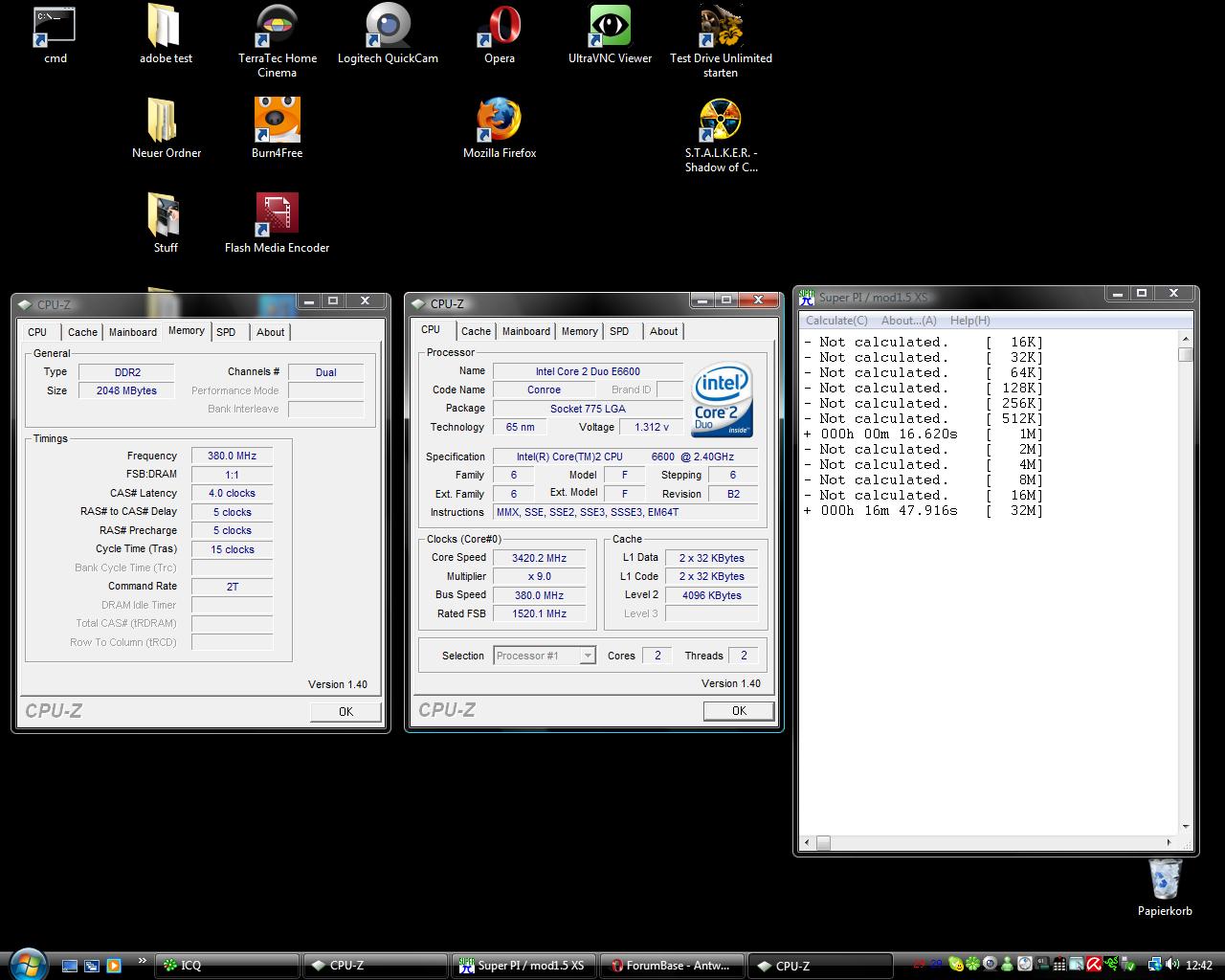The image size is (1225, 980).
Task: Click the taskbar clock showing 12:42
Action: point(1198,966)
